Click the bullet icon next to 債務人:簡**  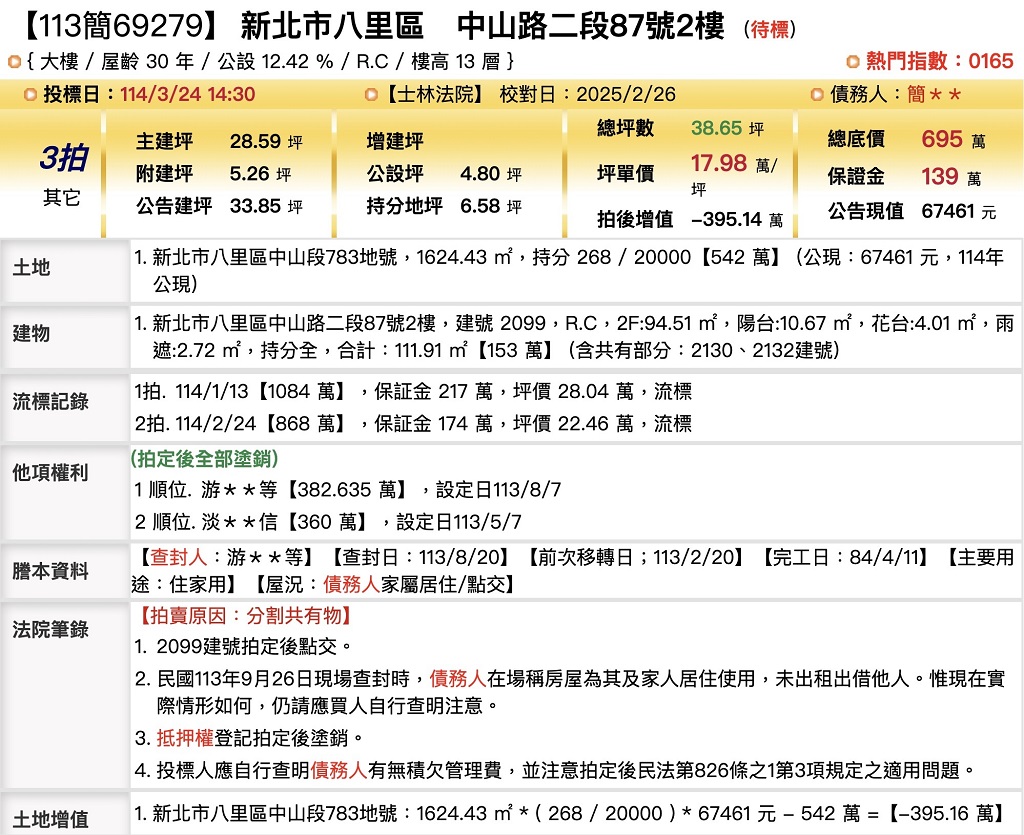[818, 95]
